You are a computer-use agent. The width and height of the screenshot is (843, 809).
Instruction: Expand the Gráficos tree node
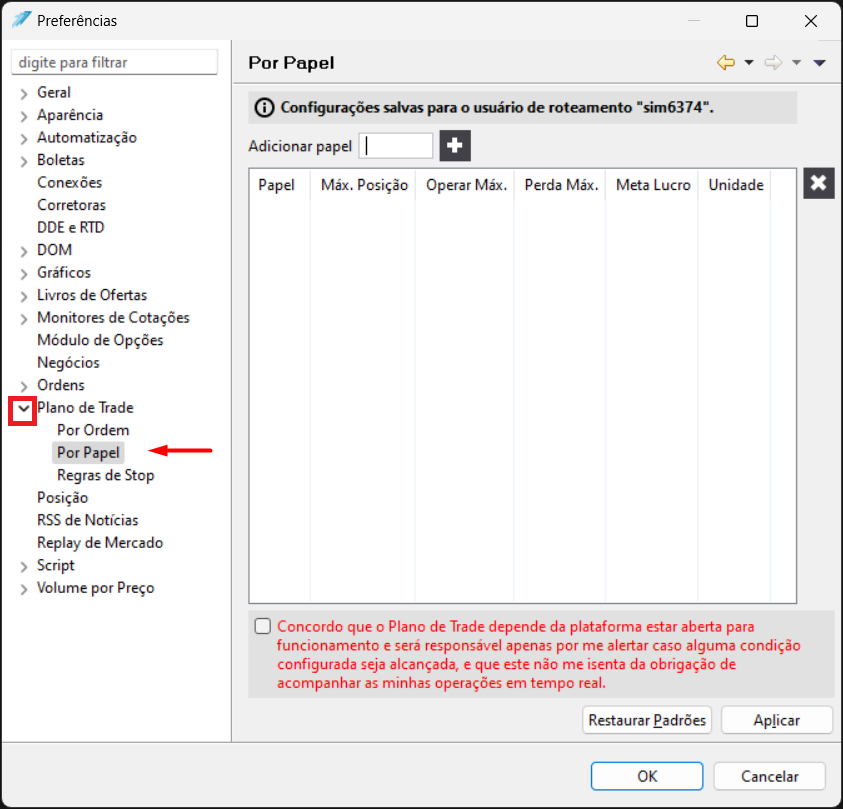(24, 274)
